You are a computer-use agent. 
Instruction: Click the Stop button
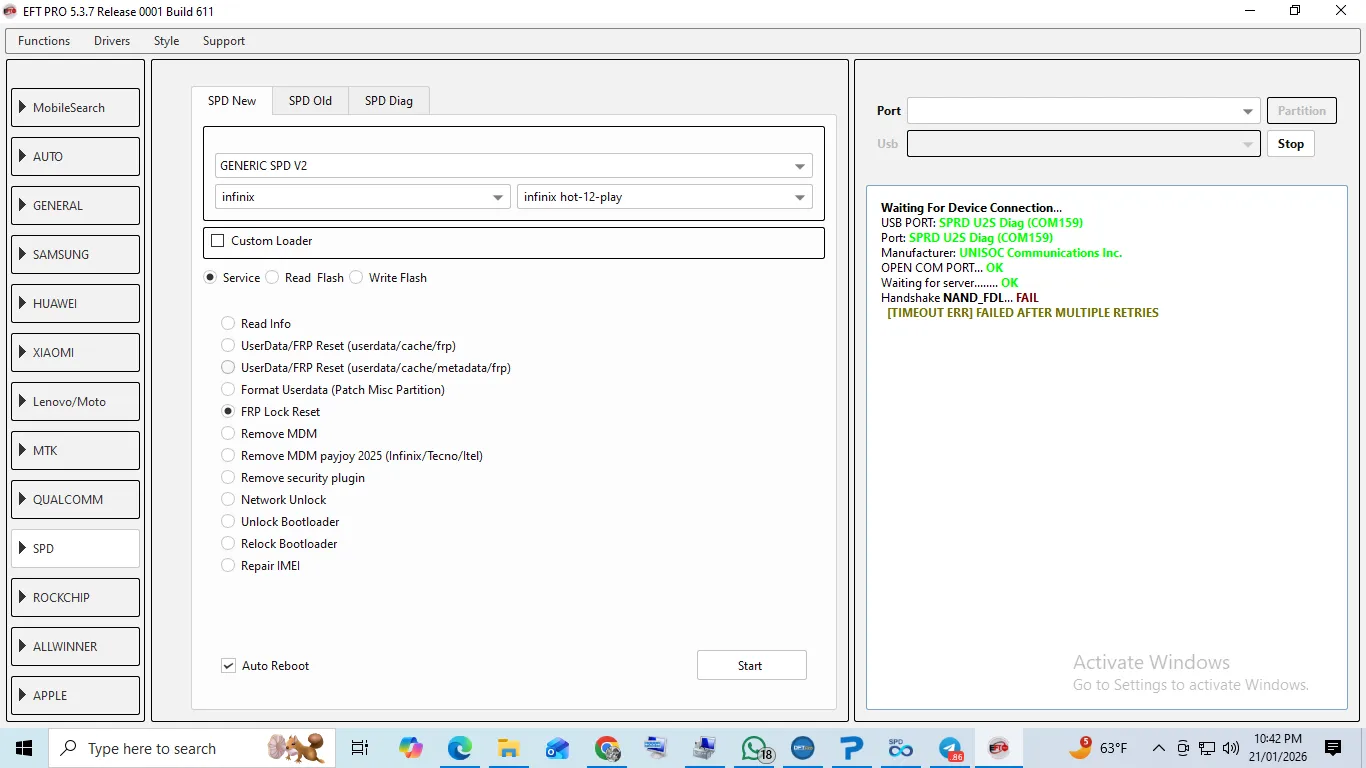click(1290, 144)
